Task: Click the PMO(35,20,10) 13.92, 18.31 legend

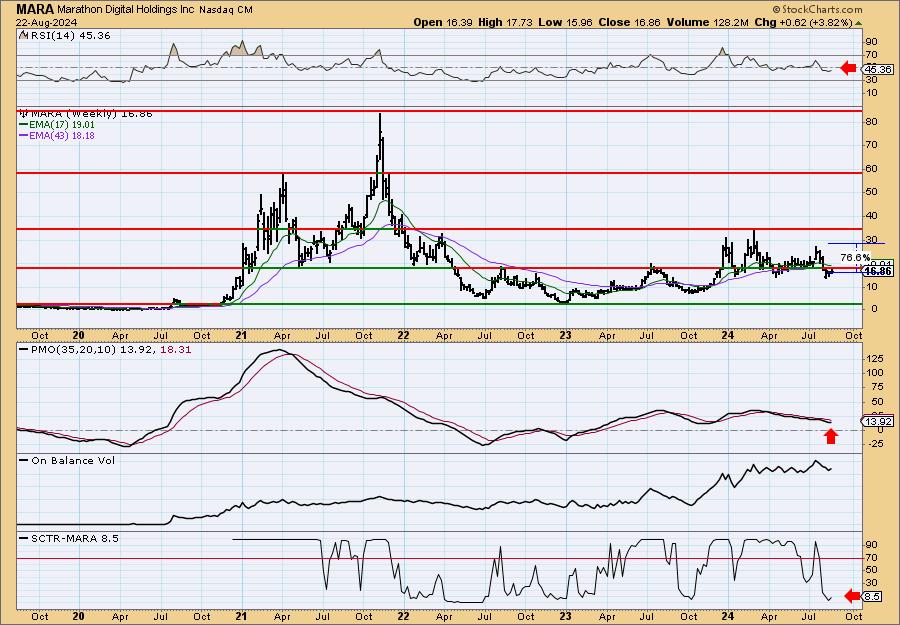Action: [110, 350]
